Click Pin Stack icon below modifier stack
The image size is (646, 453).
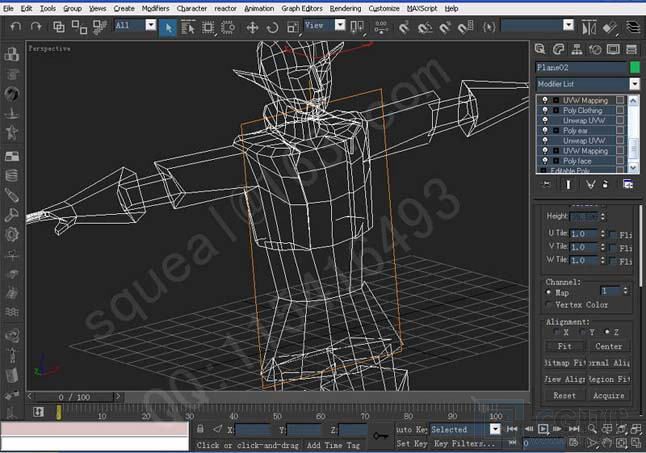(546, 184)
